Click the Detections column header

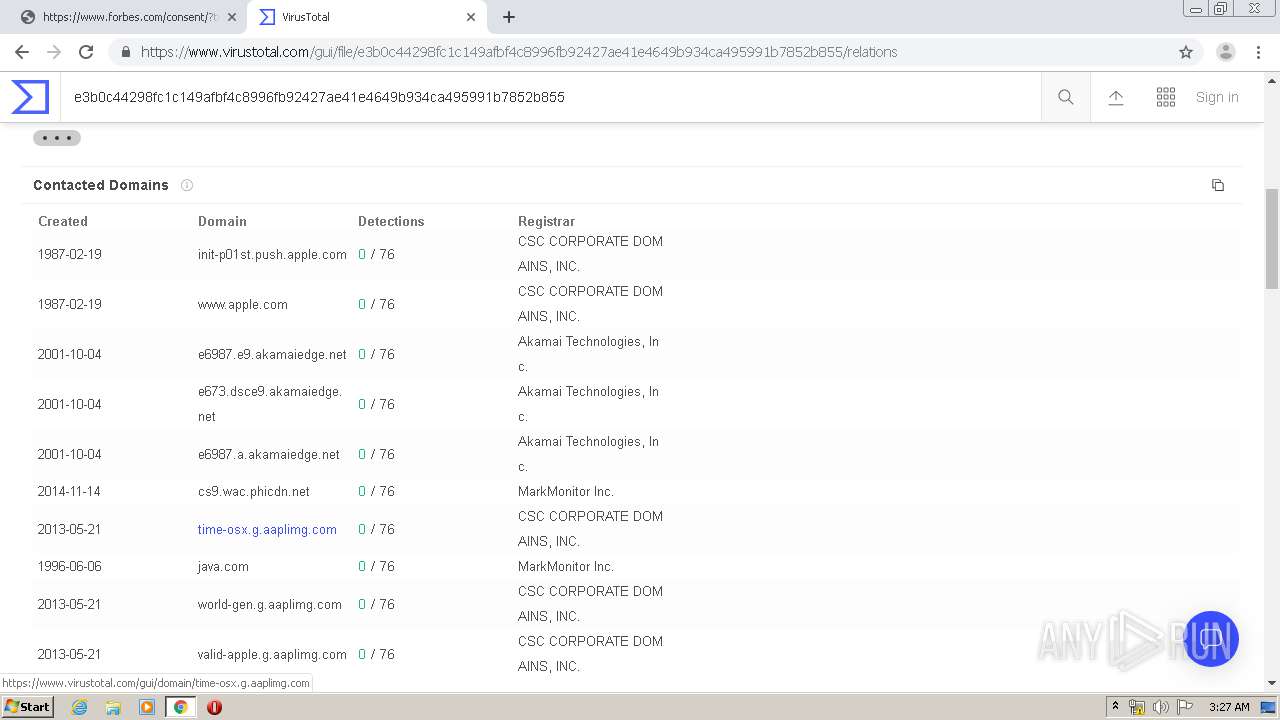[x=391, y=221]
